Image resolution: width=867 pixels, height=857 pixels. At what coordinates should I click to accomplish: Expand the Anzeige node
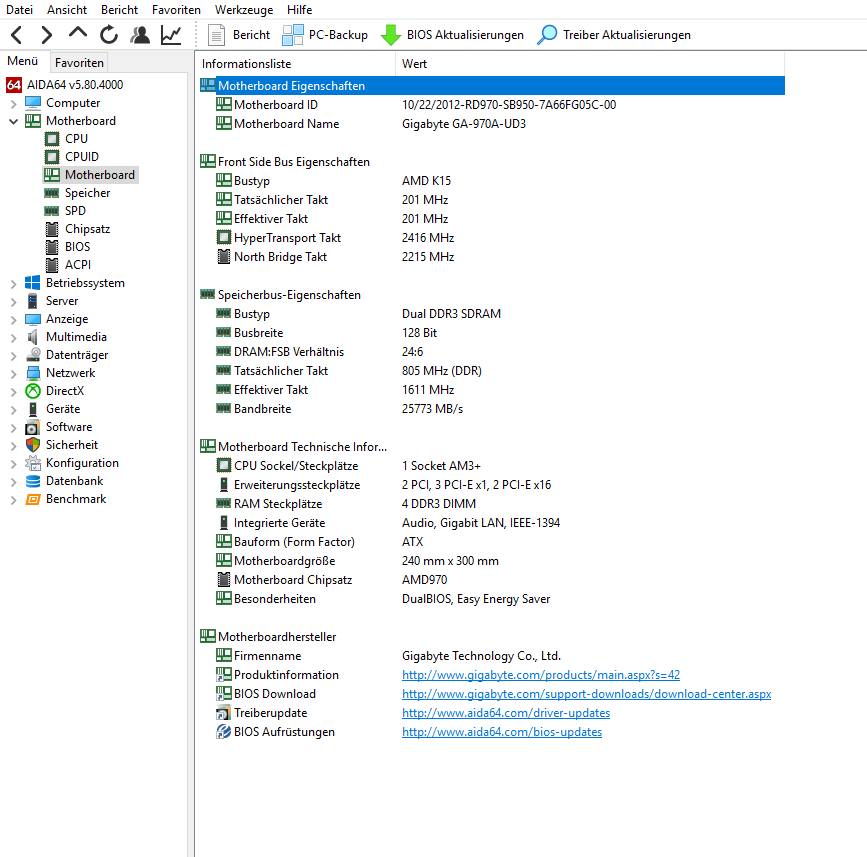coord(14,320)
